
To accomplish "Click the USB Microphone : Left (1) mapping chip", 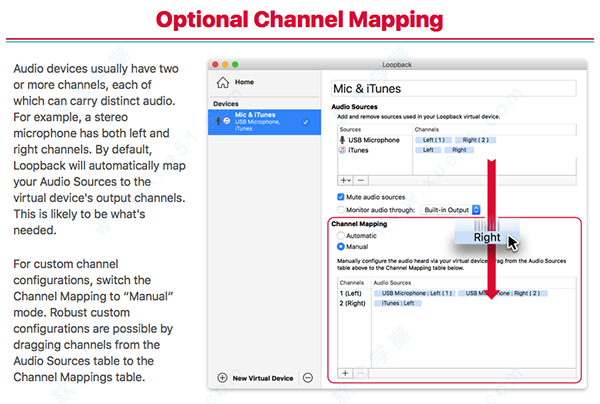I will [x=414, y=293].
